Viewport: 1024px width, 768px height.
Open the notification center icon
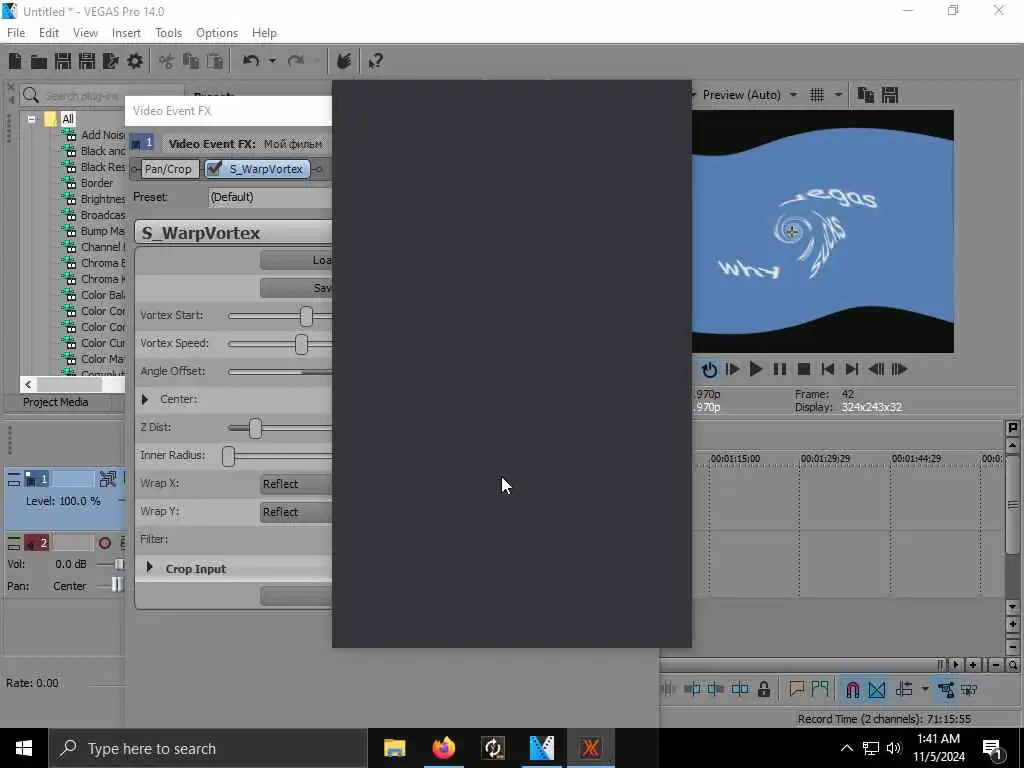pyautogui.click(x=992, y=748)
